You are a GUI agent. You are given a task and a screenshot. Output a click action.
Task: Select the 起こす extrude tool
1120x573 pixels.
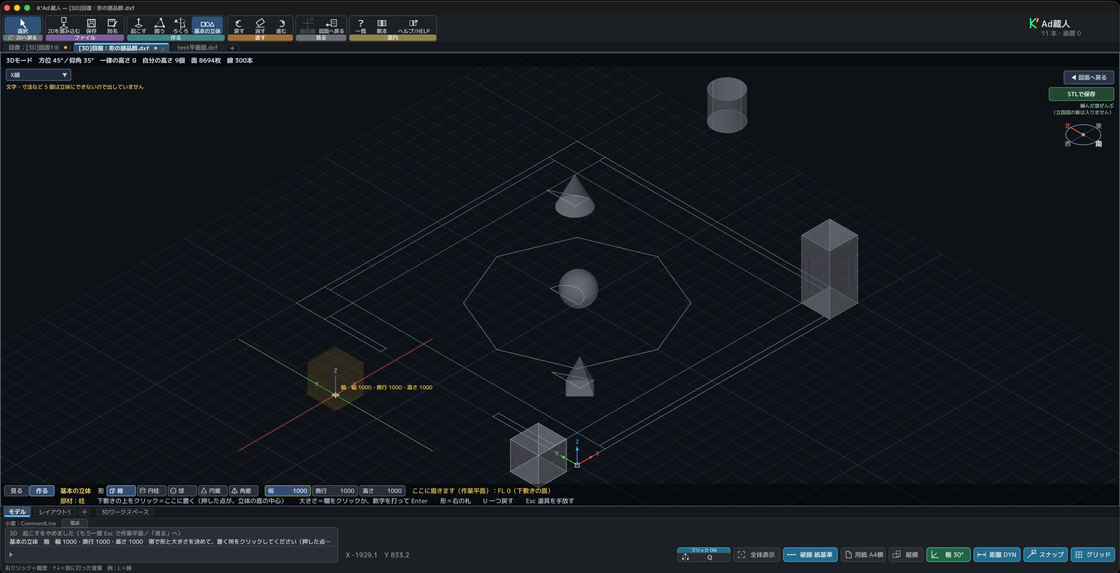click(139, 26)
